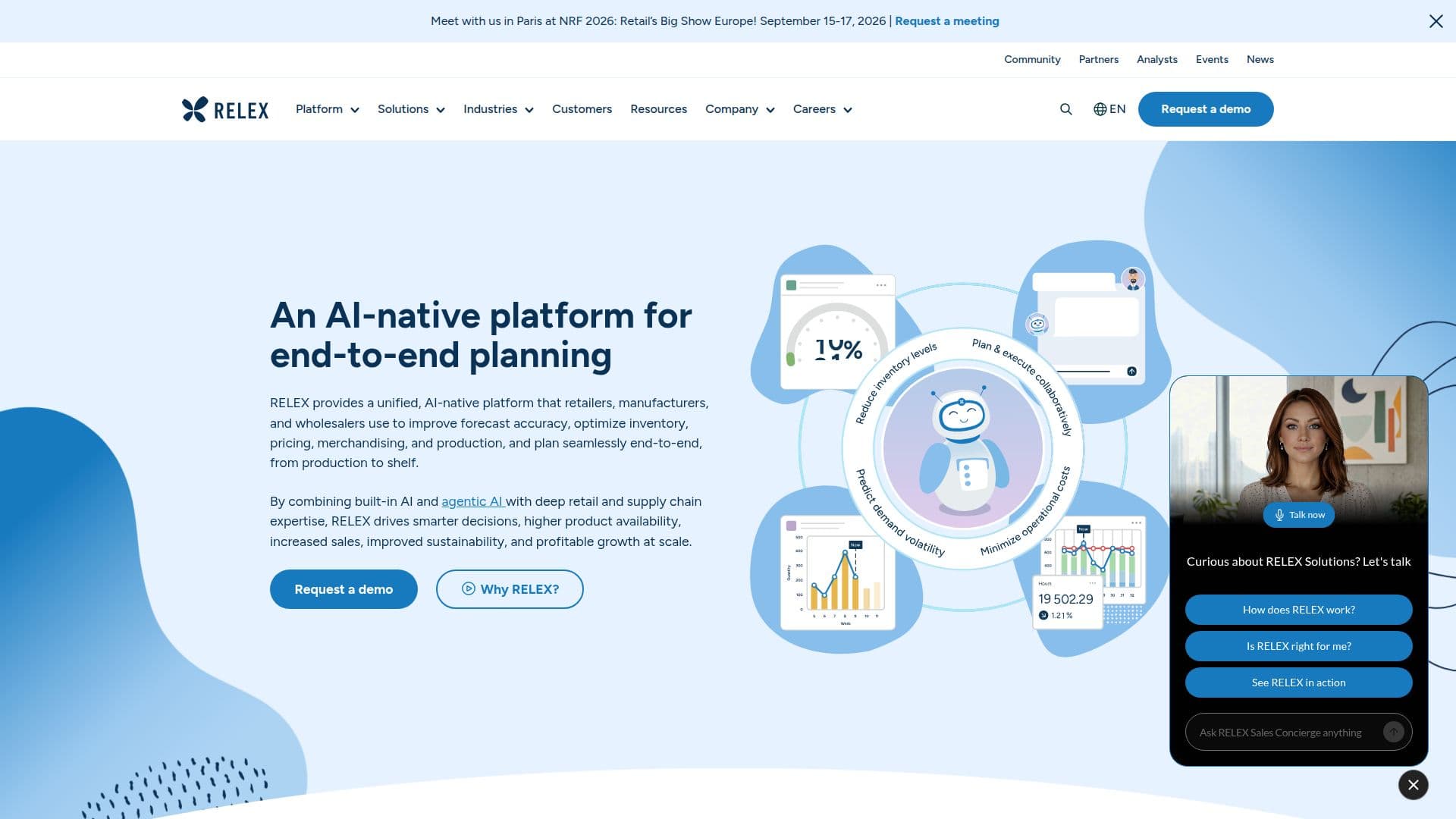Open the News link
The image size is (1456, 819).
[1260, 59]
